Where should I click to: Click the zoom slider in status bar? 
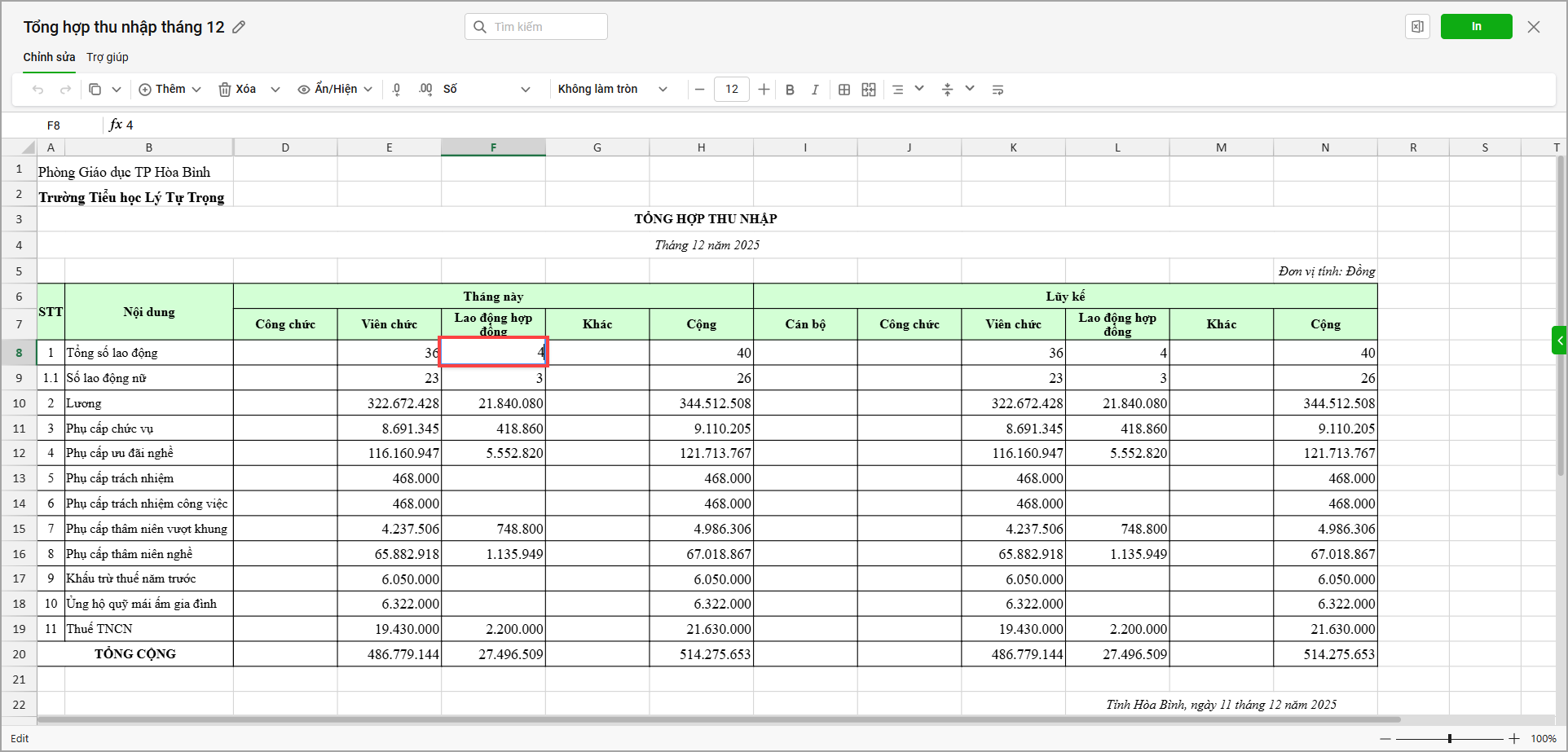(1449, 739)
